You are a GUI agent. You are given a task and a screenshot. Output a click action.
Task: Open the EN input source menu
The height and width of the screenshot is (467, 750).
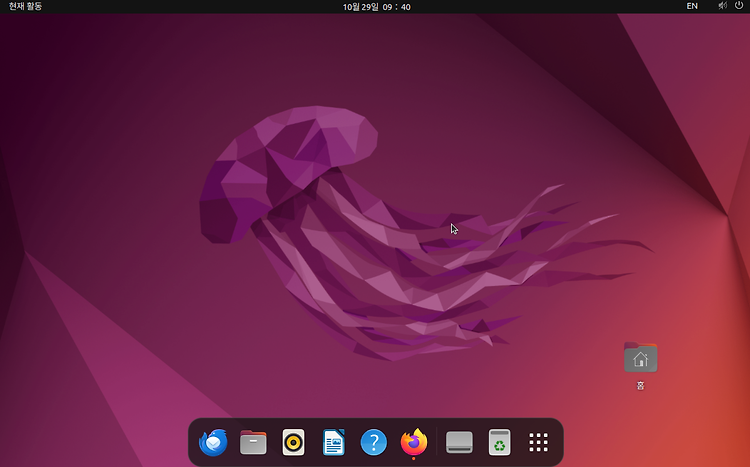click(692, 6)
